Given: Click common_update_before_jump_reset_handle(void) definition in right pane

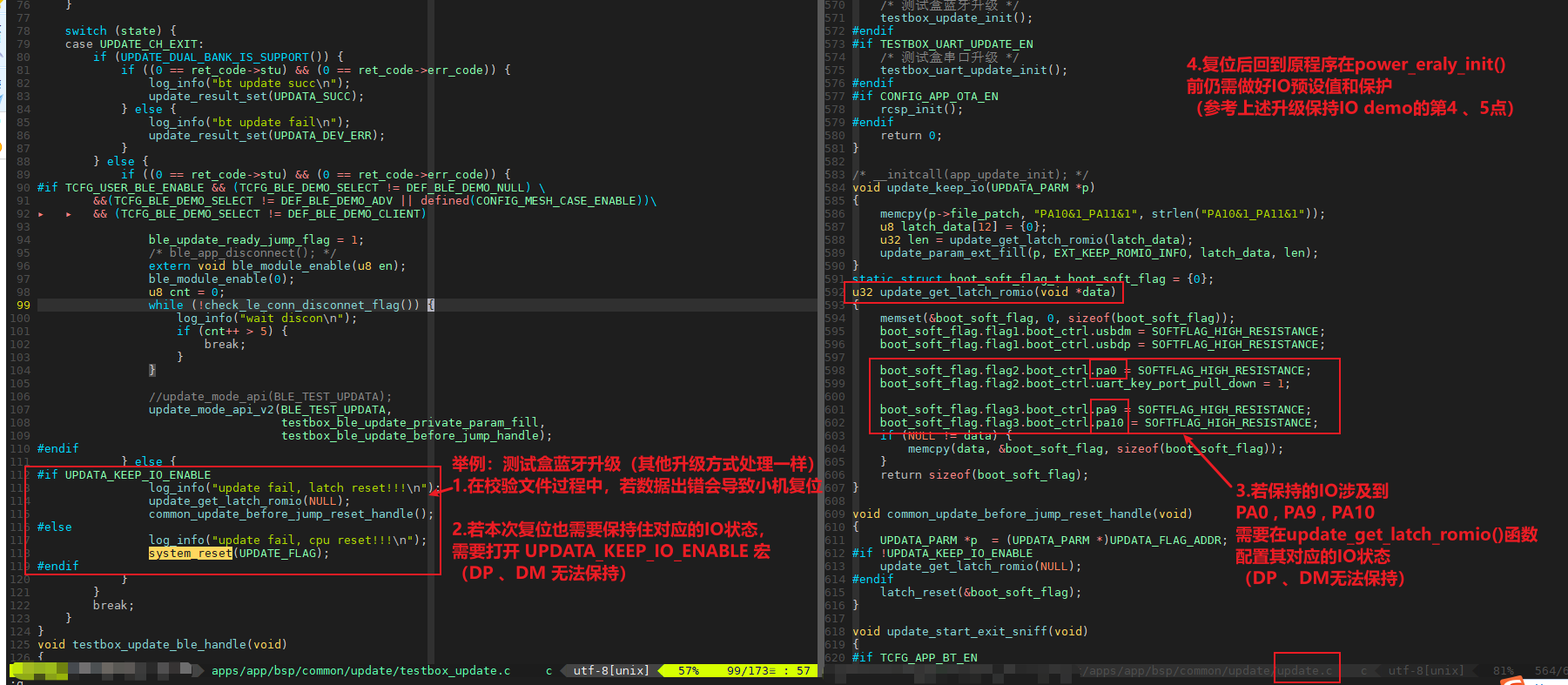Looking at the screenshot, I should (1022, 514).
